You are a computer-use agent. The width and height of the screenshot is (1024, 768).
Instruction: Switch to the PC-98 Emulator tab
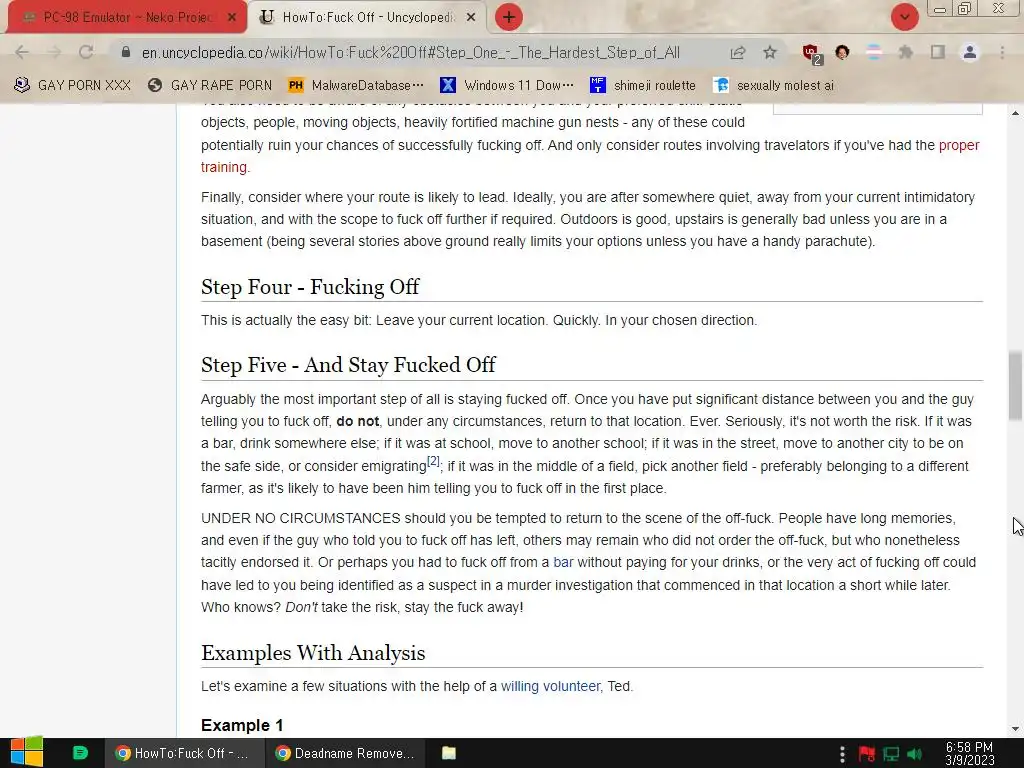127,17
